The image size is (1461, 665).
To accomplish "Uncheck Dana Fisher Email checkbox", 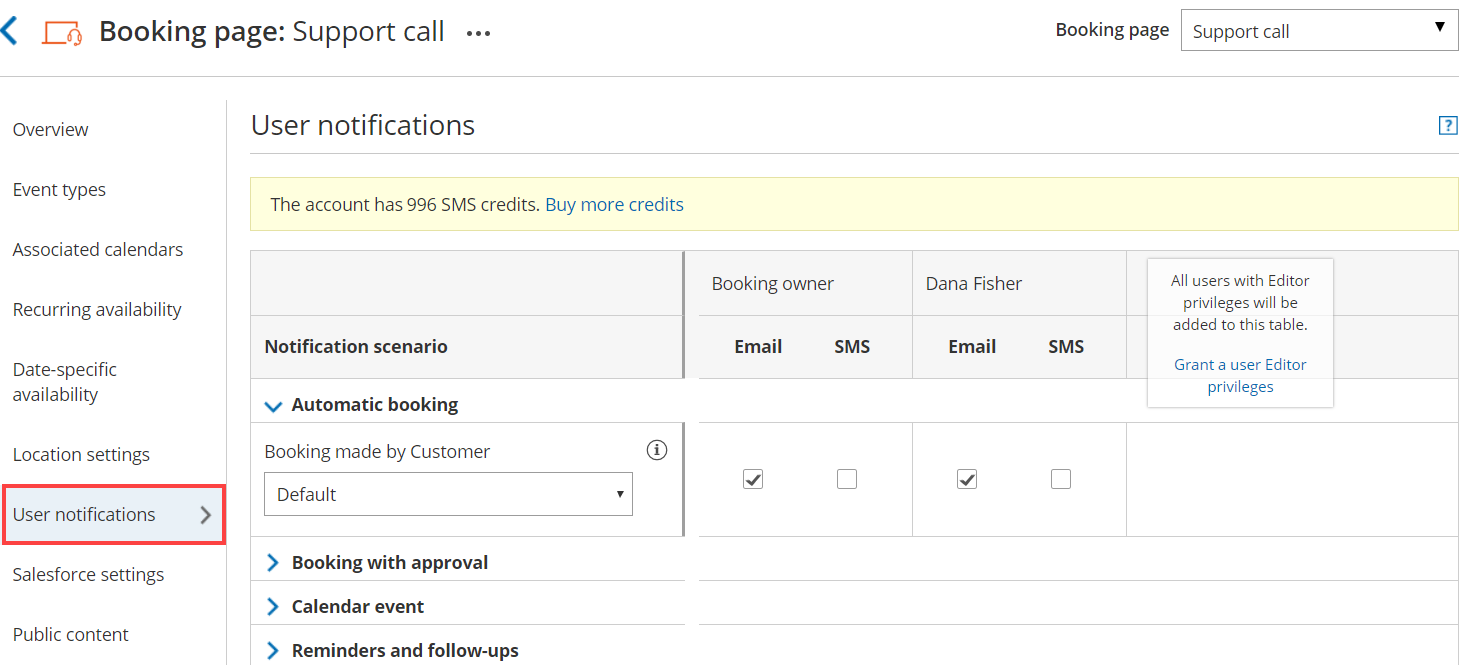I will click(967, 479).
